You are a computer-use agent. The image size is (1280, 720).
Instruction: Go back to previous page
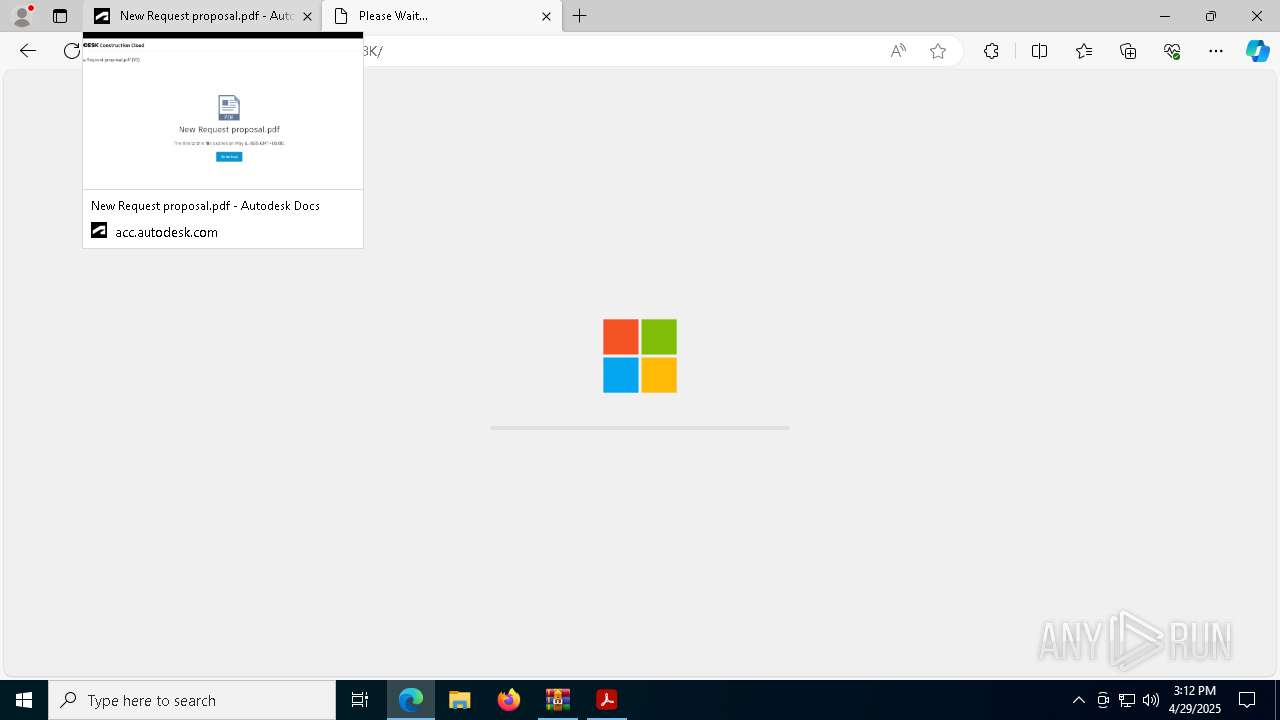tap(28, 51)
